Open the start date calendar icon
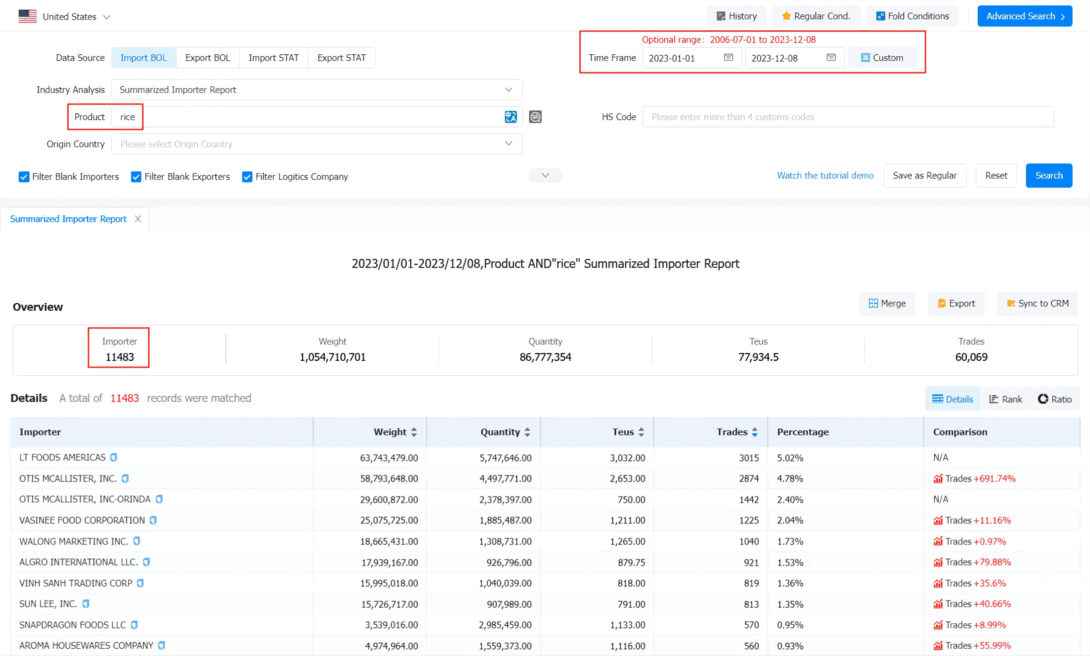The height and width of the screenshot is (656, 1090). click(728, 58)
